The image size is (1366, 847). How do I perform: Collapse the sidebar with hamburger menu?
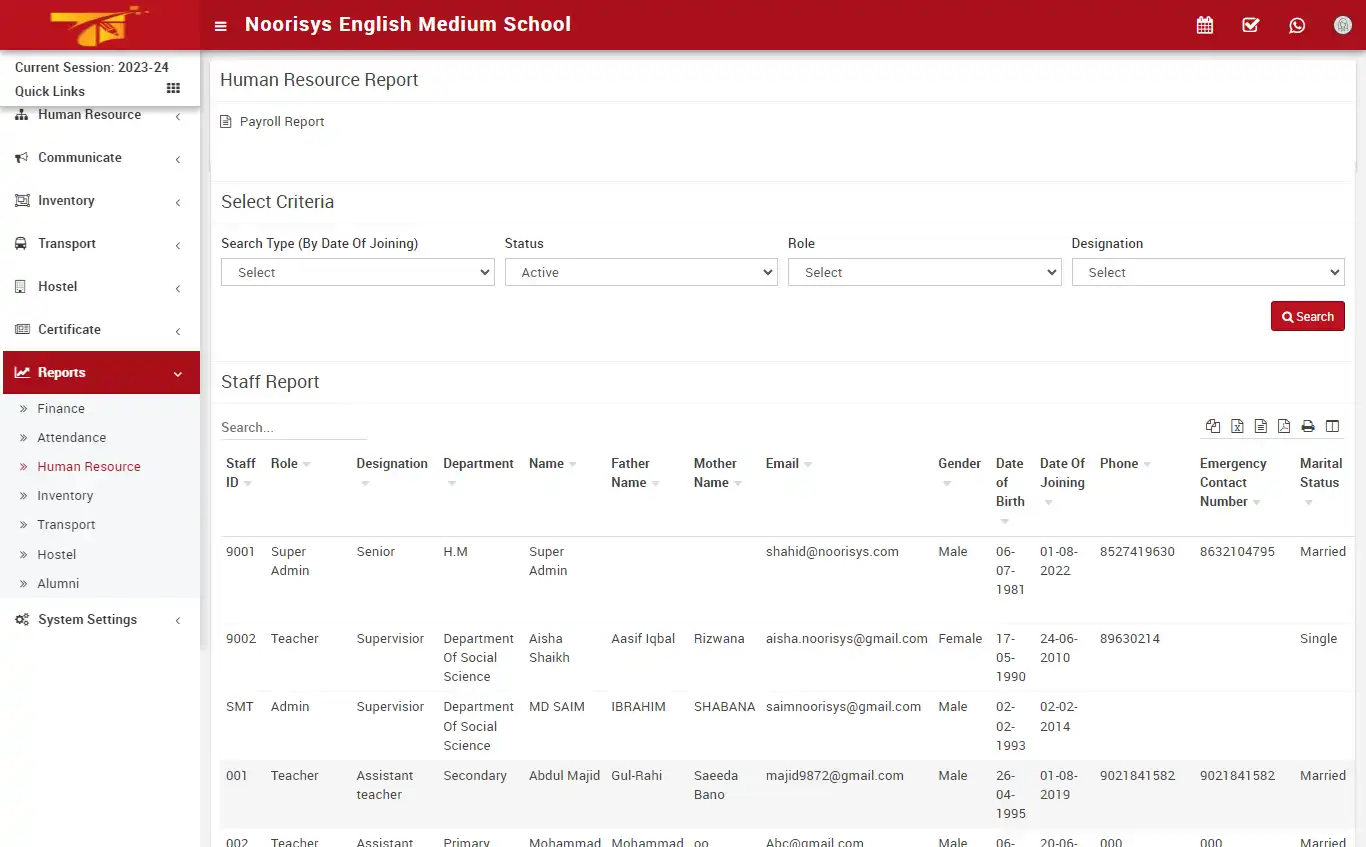(x=220, y=25)
